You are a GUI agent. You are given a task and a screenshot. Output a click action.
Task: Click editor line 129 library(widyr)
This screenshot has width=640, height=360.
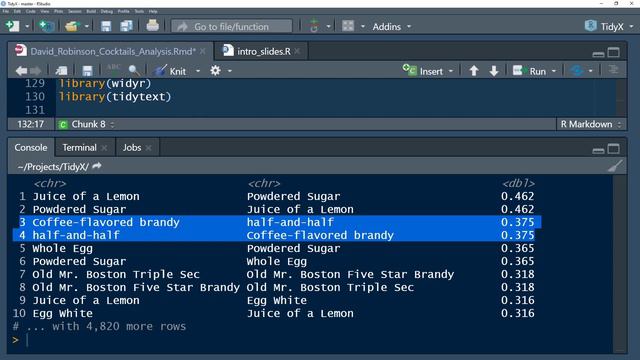[x=105, y=83]
